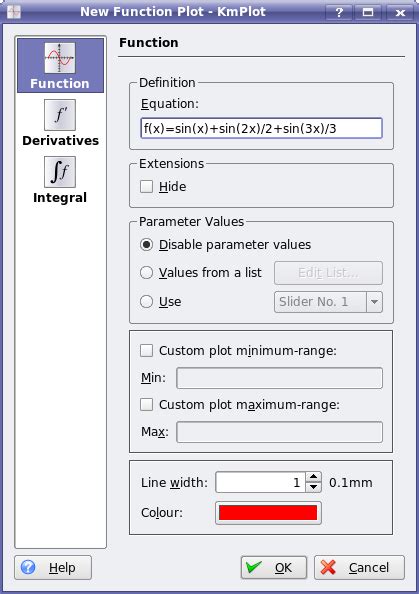Check Custom plot minimum-range
This screenshot has height=594, width=419.
[147, 350]
